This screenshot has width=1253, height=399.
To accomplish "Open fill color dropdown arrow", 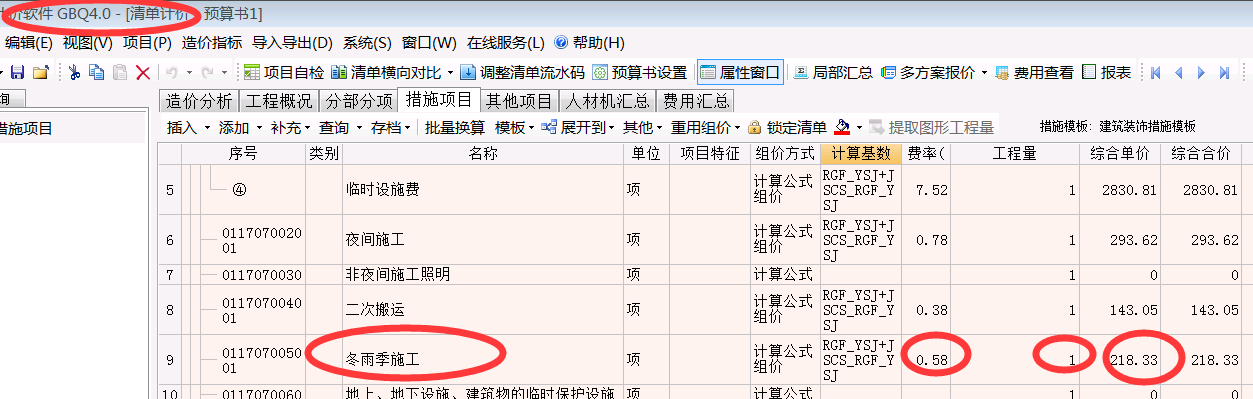I will tap(859, 128).
